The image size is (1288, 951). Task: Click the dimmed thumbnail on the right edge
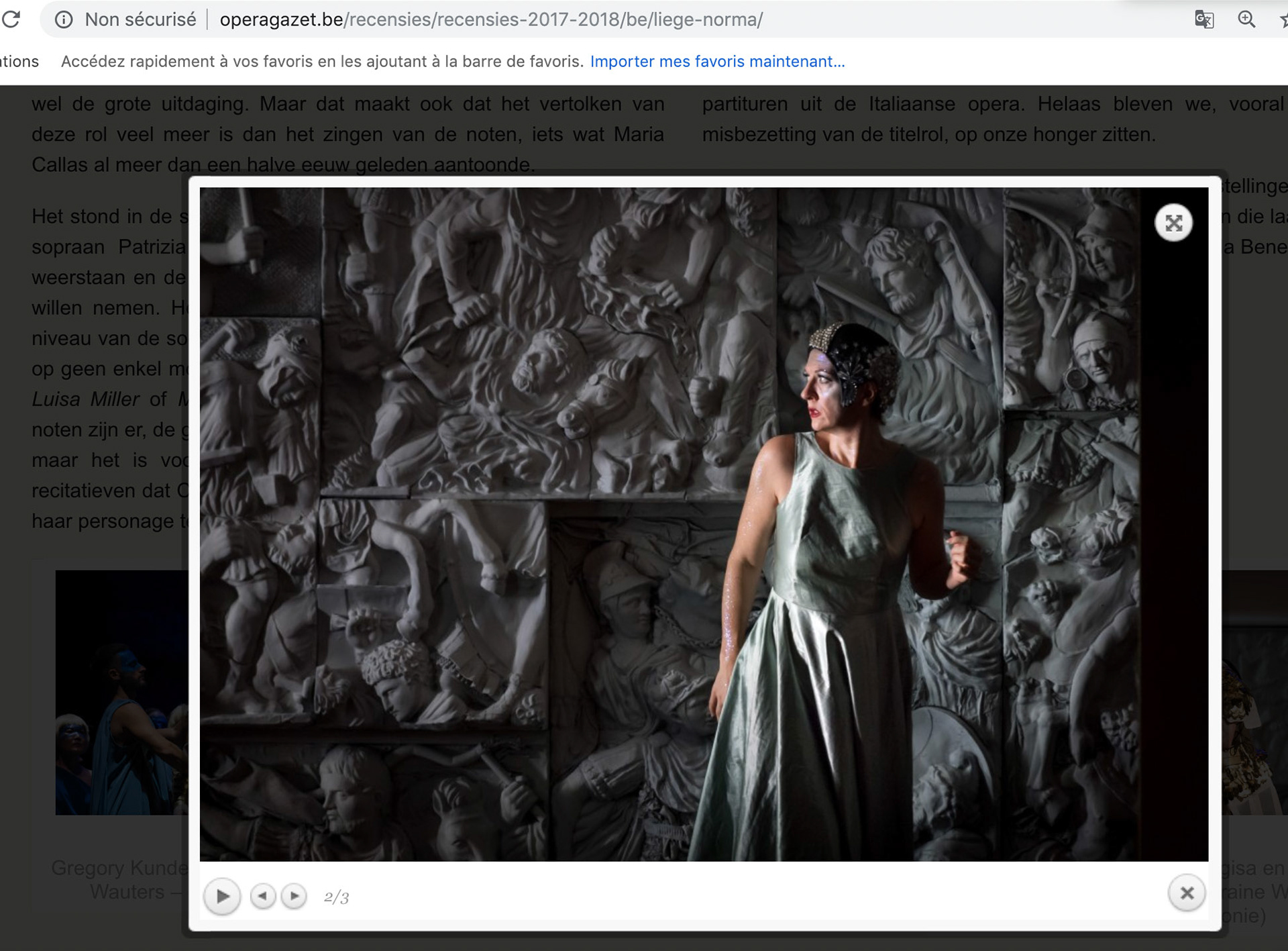(x=1253, y=691)
